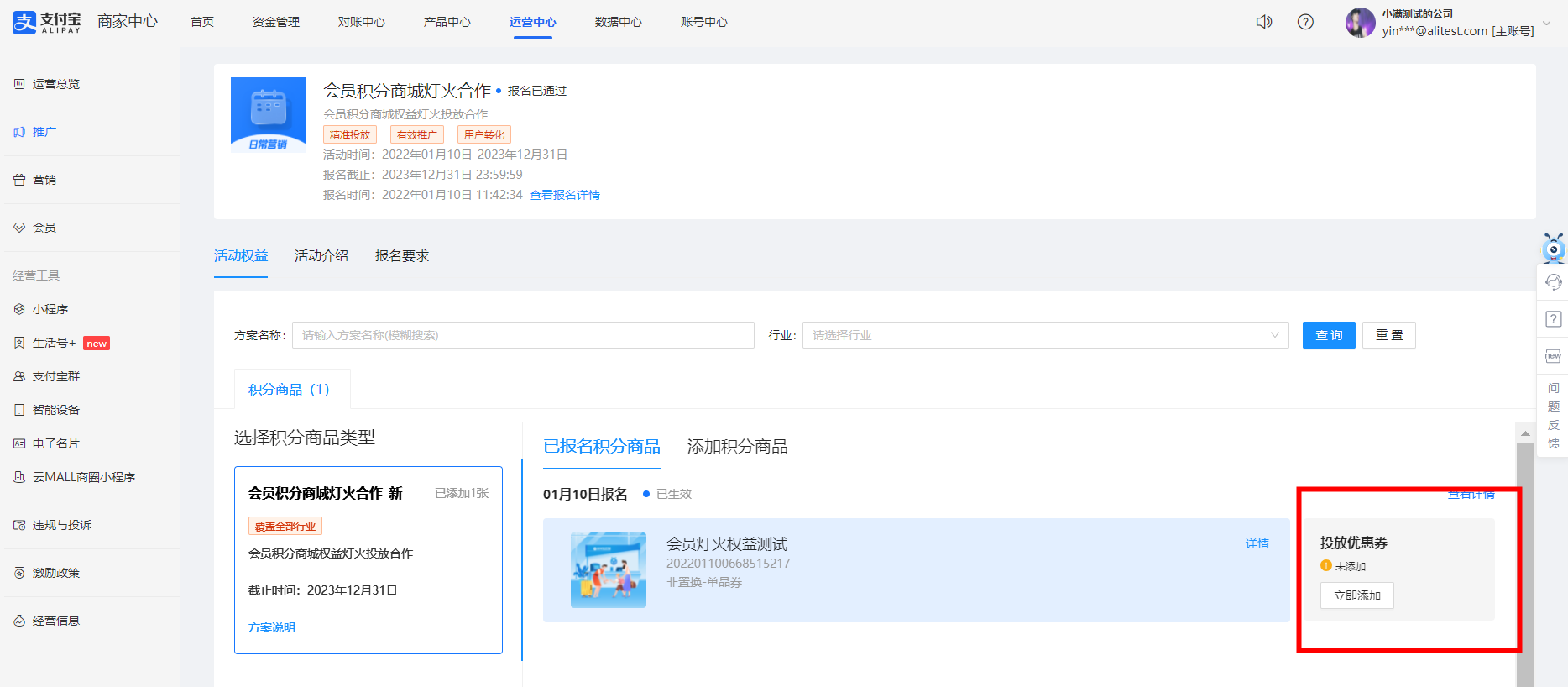Open the 行业 select dropdown

(1046, 335)
